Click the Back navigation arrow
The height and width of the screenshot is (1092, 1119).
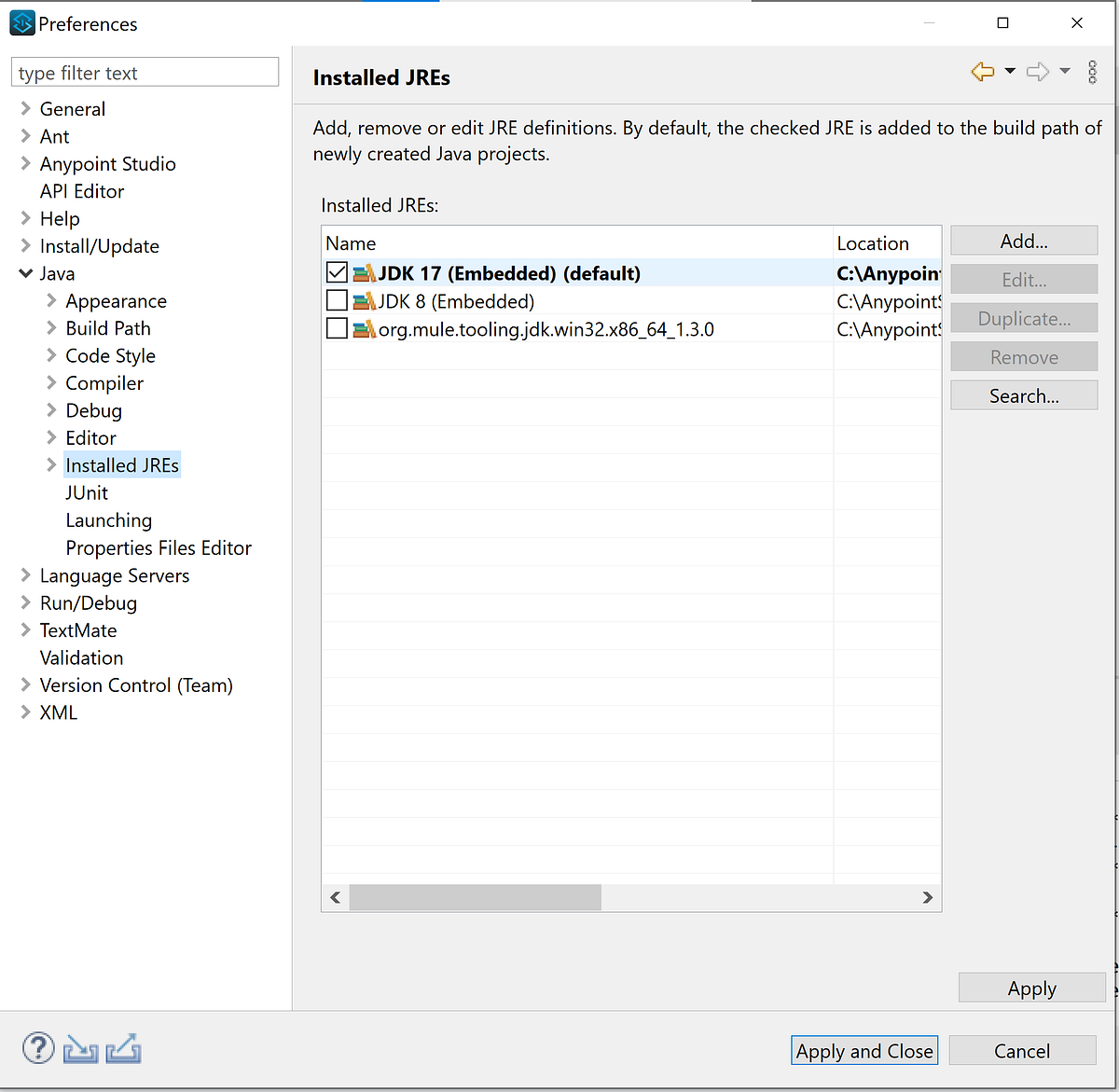[x=982, y=71]
